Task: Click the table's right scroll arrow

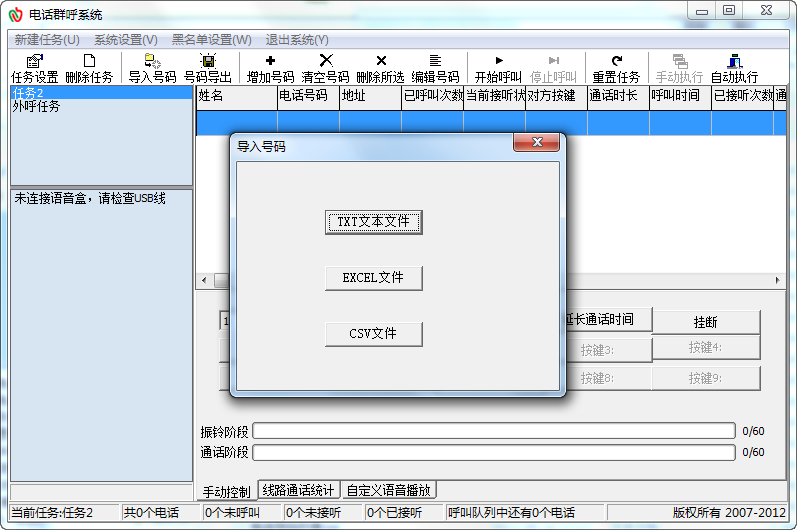Action: click(x=777, y=280)
